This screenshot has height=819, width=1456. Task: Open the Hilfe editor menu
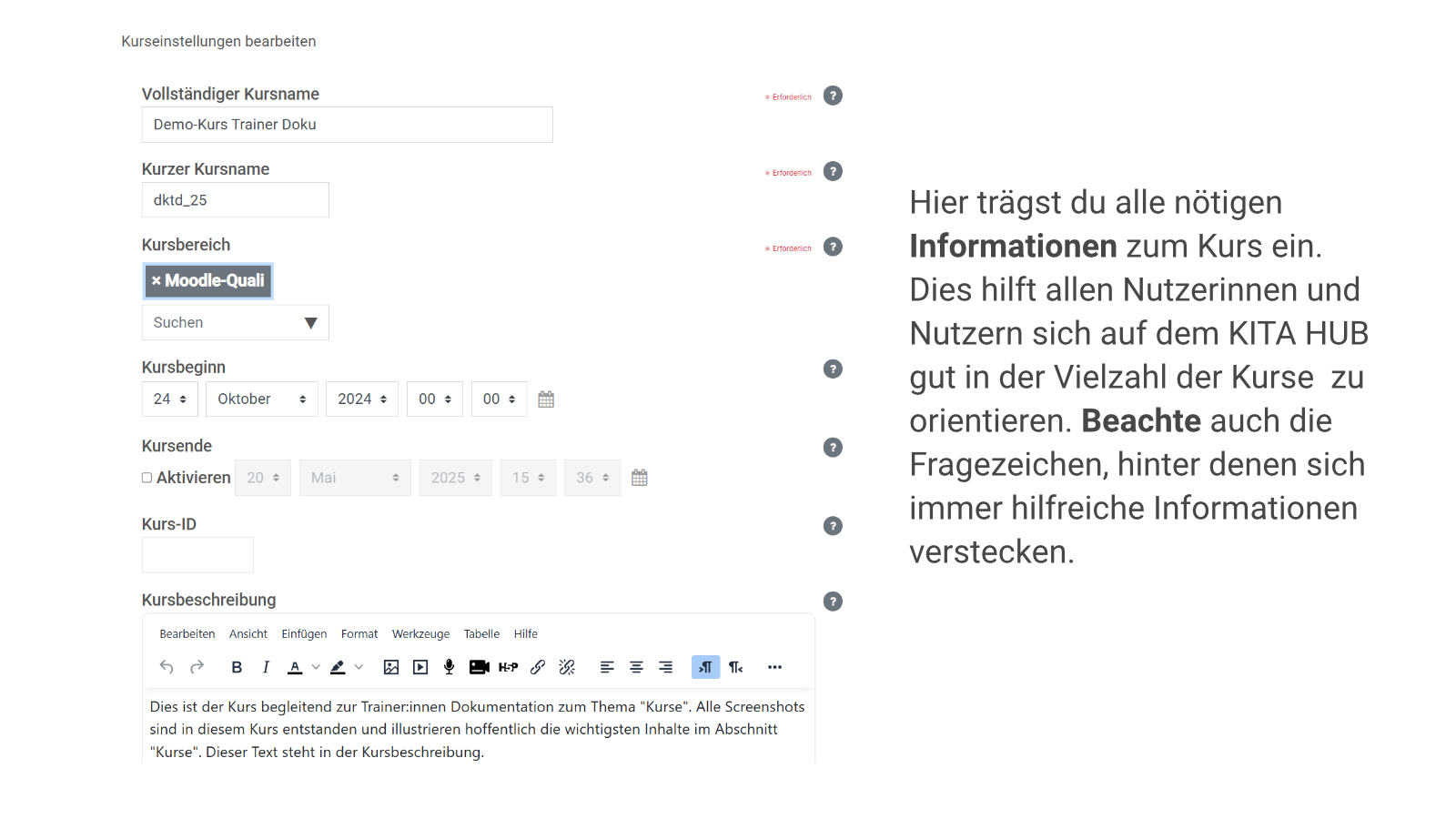[x=526, y=634]
